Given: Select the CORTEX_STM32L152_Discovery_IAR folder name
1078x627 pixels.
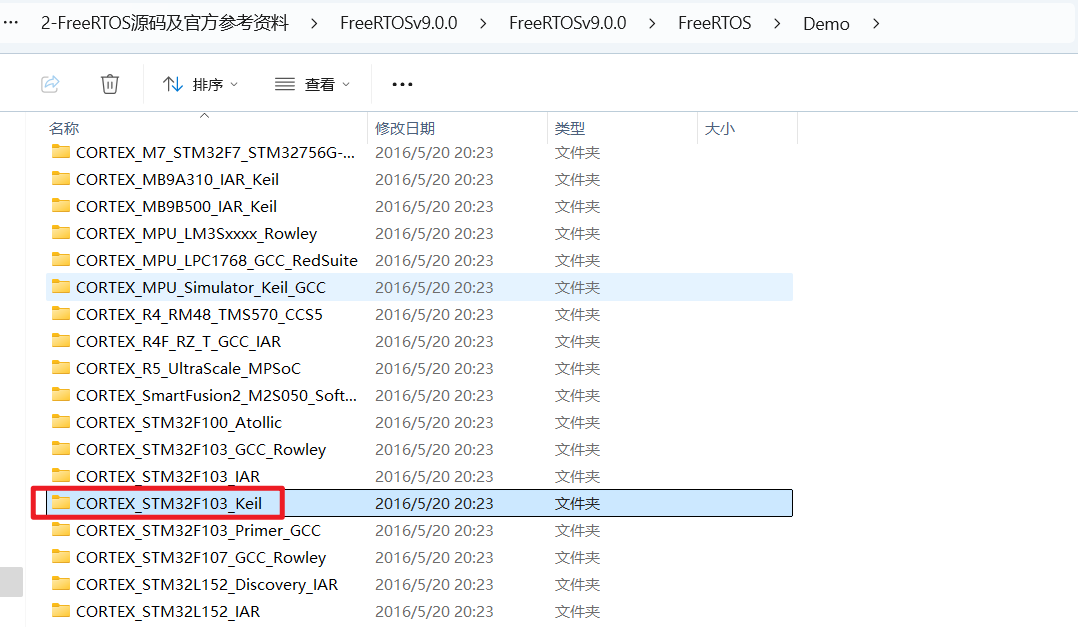Looking at the screenshot, I should [207, 584].
